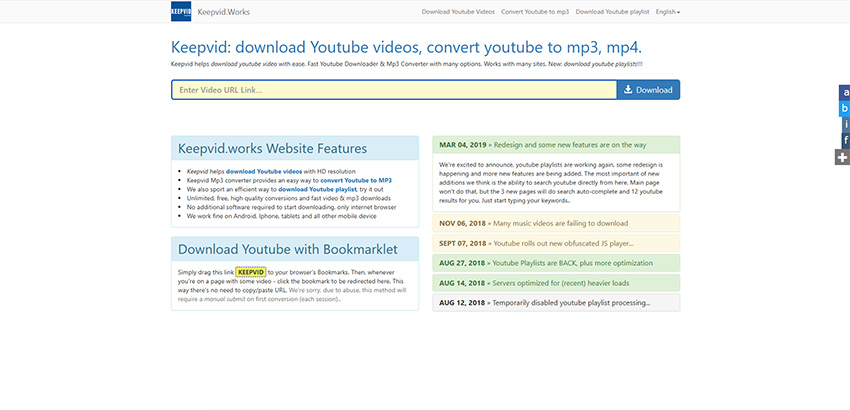Click the 'i' share icon on sidebar

tap(844, 124)
